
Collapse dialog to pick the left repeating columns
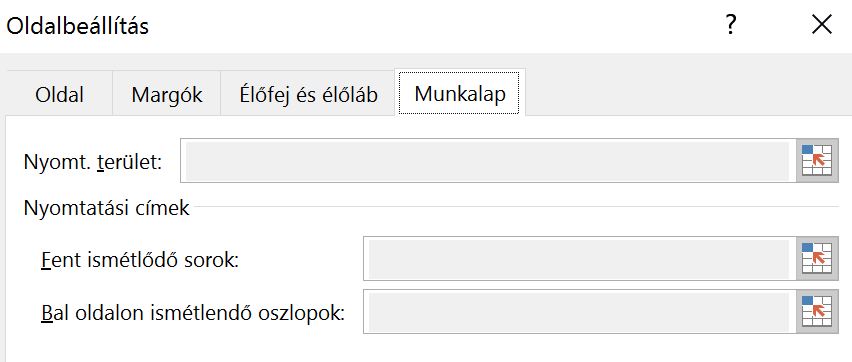pos(817,311)
